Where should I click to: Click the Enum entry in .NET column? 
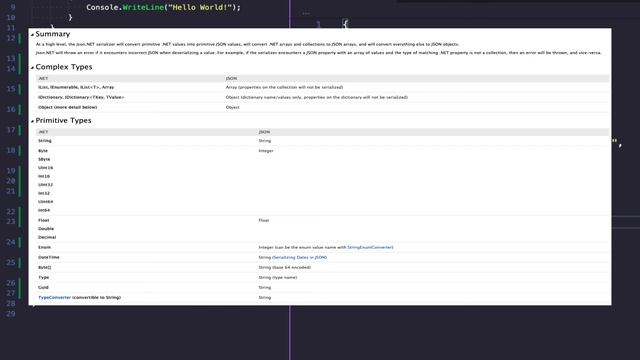click(x=44, y=247)
